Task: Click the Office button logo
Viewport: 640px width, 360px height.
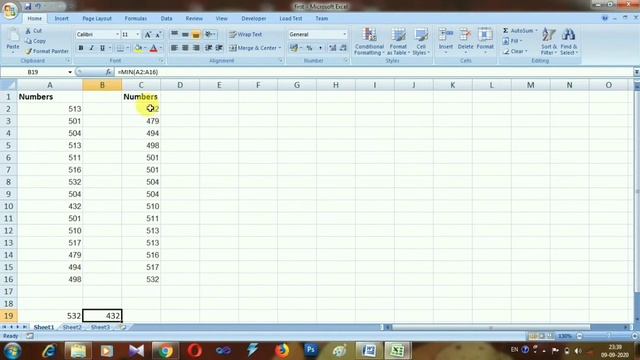Action: [10, 10]
